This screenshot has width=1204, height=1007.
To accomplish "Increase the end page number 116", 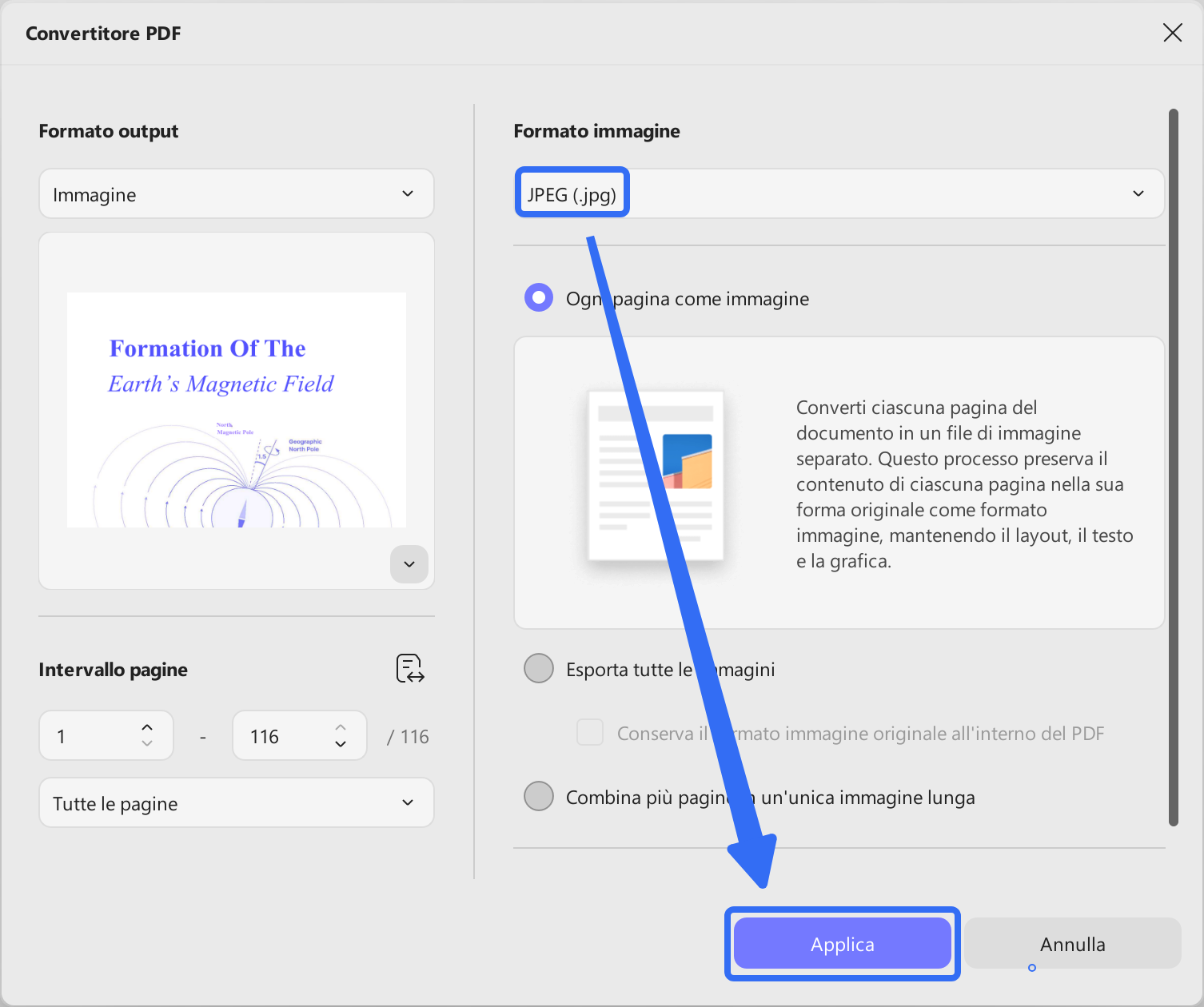I will 341,727.
